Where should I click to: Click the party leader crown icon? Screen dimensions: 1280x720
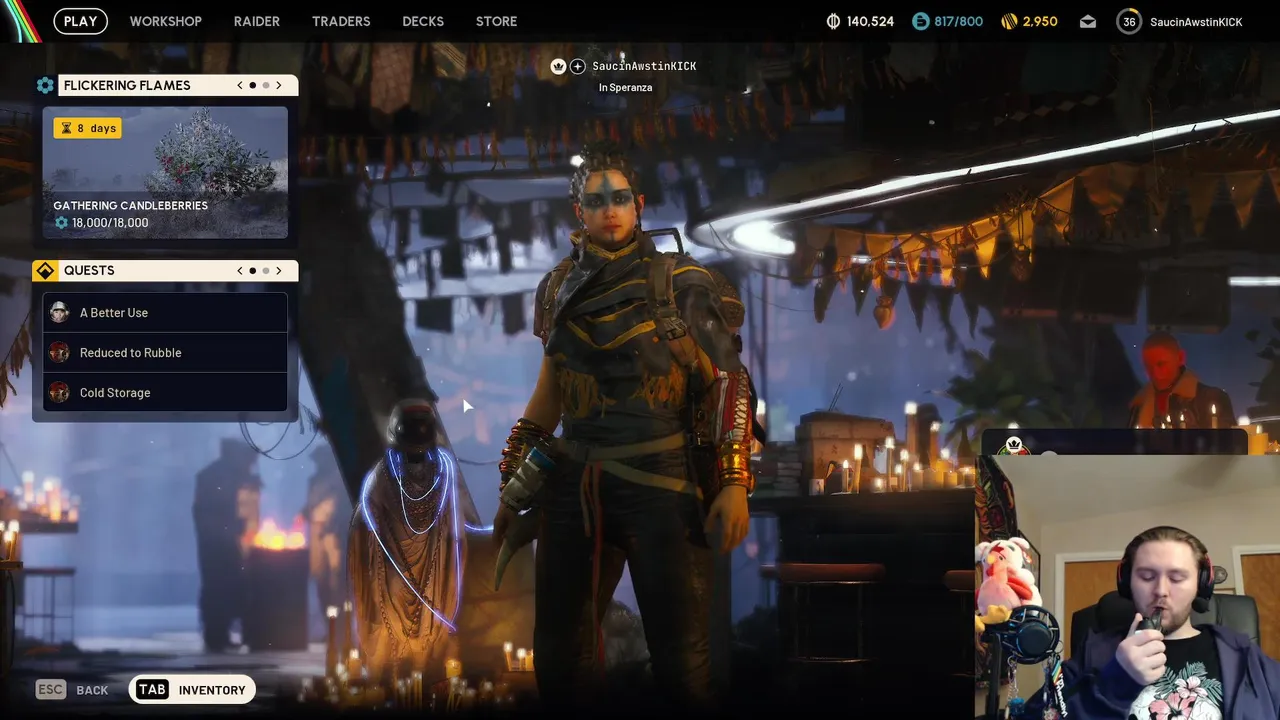(x=559, y=66)
